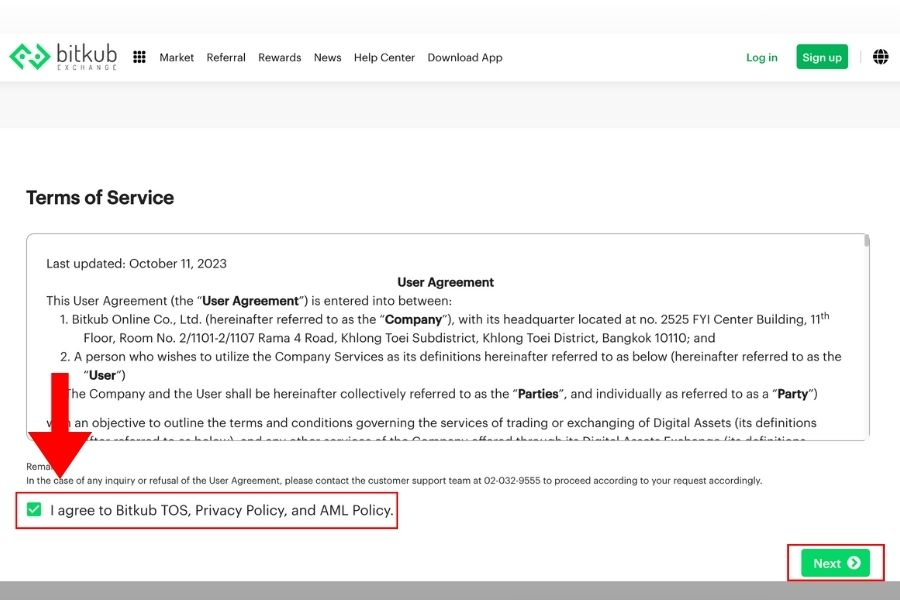
Task: Click the 'Last updated: October 11, 2023' text
Action: [137, 264]
